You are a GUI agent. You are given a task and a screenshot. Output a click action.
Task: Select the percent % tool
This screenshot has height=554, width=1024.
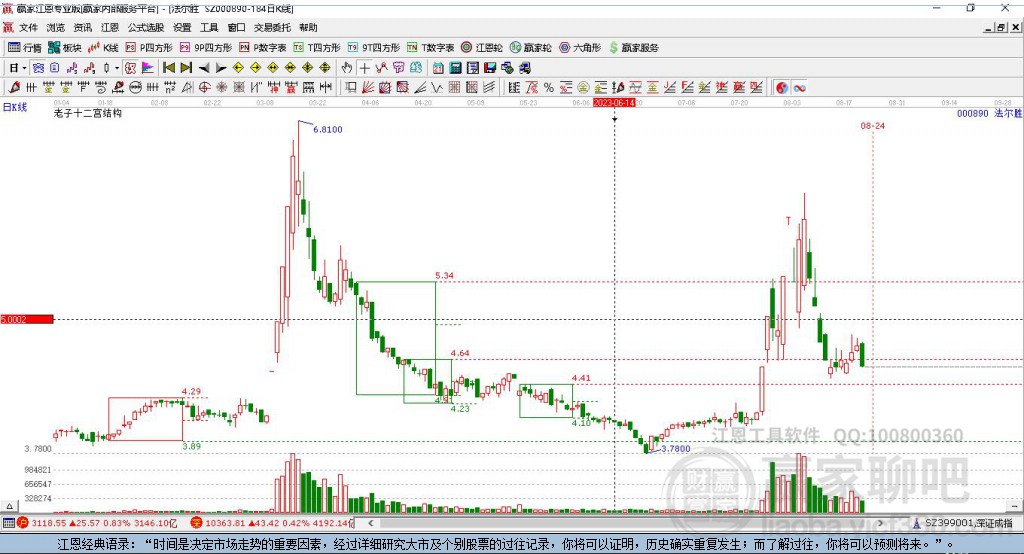(549, 88)
